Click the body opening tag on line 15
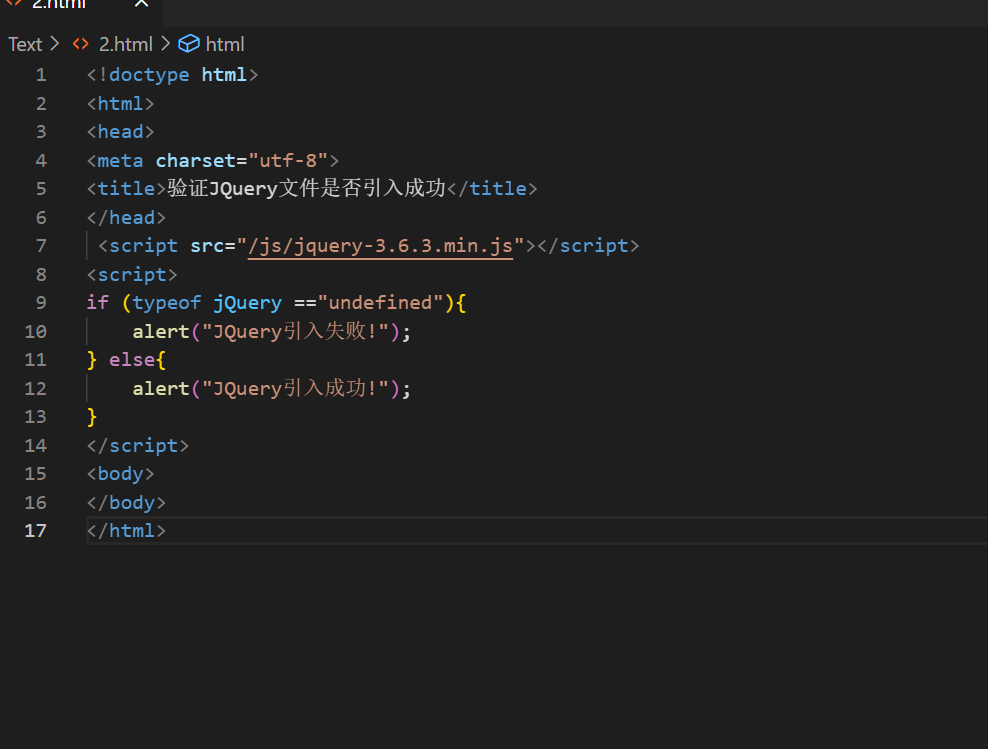988x749 pixels. coord(120,473)
